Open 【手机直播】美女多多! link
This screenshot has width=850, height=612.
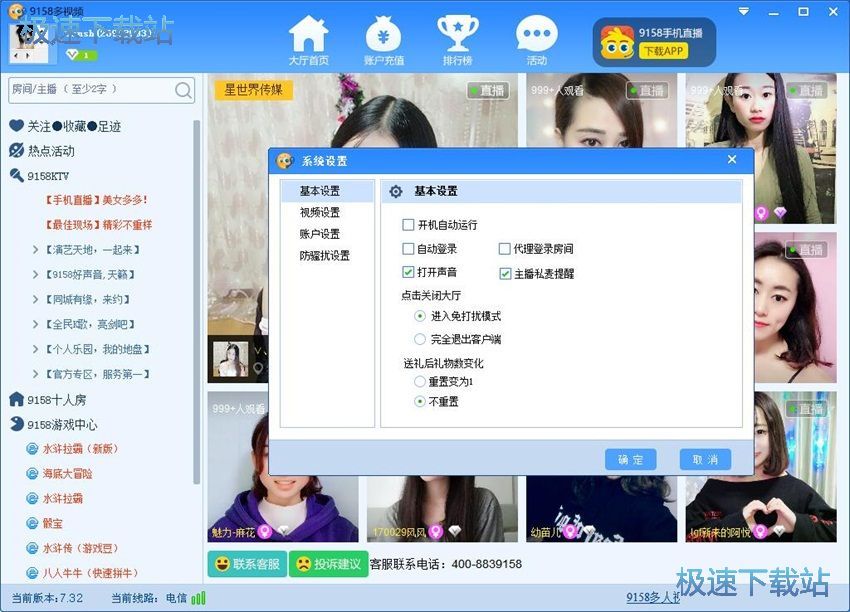[x=96, y=200]
